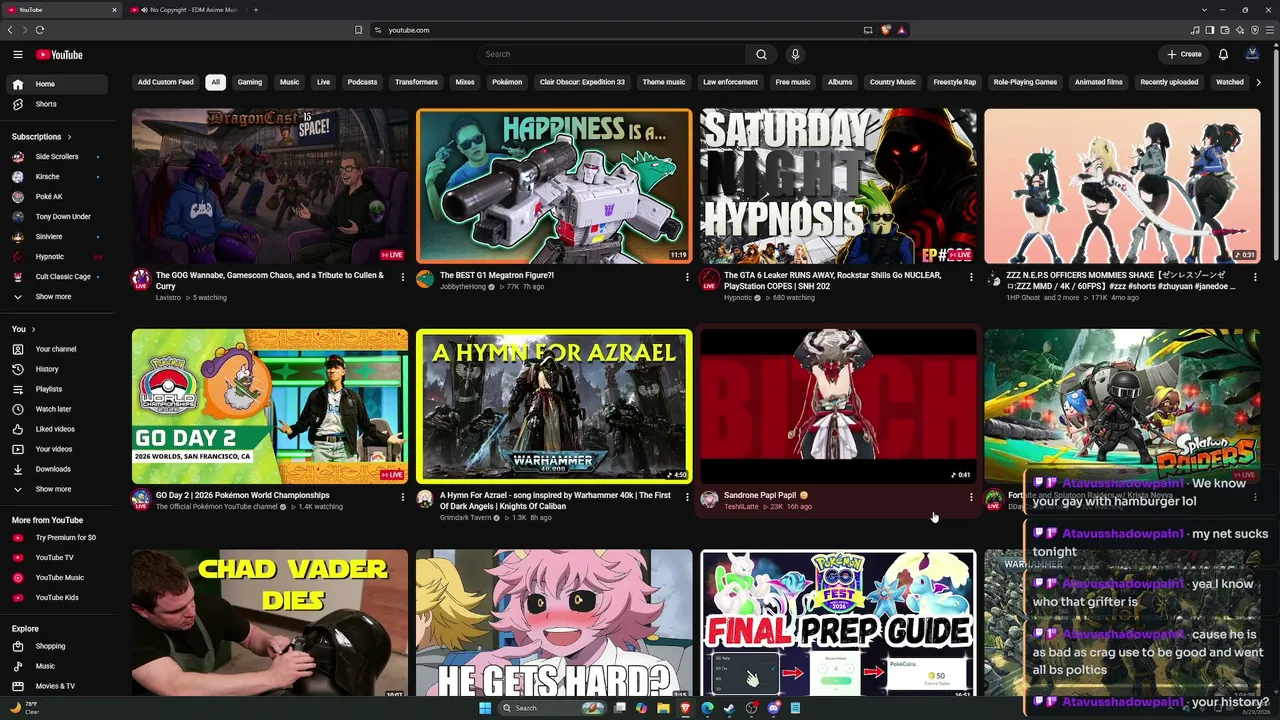Click the search magnifier button
Screen dimensions: 1280x720
(x=761, y=55)
